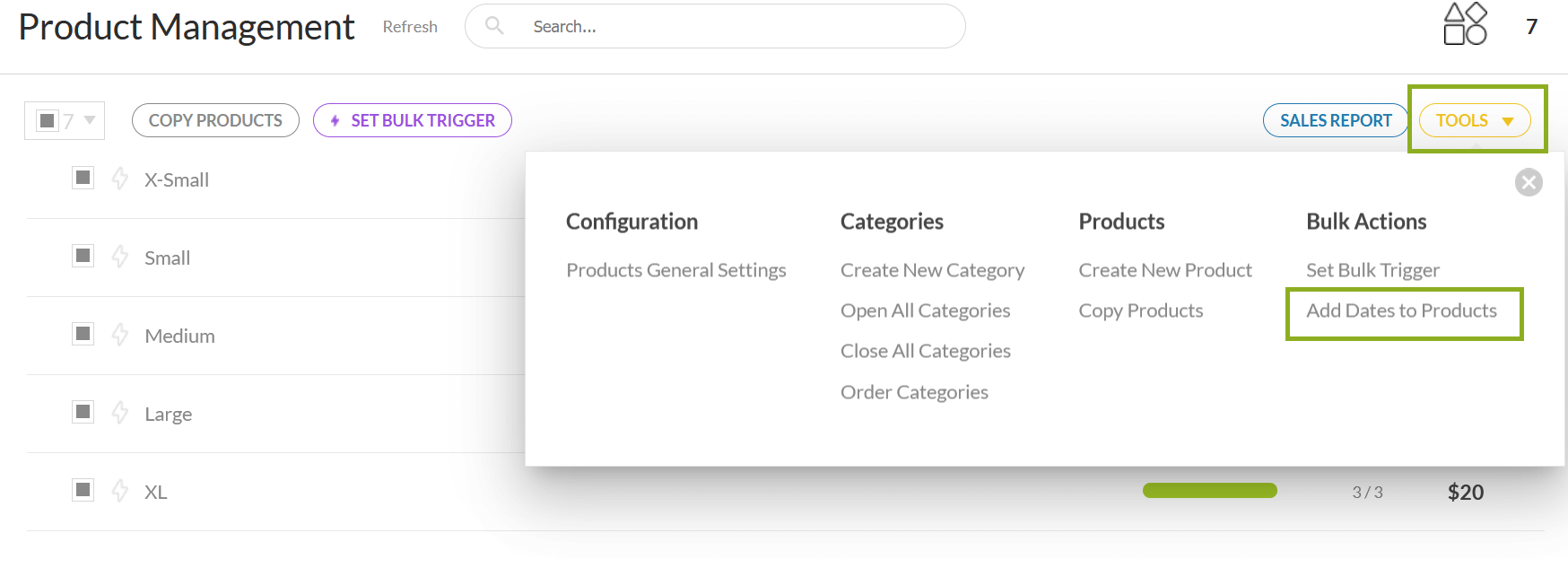The height and width of the screenshot is (568, 1568).
Task: Expand the Tools dropdown button
Action: (1474, 120)
